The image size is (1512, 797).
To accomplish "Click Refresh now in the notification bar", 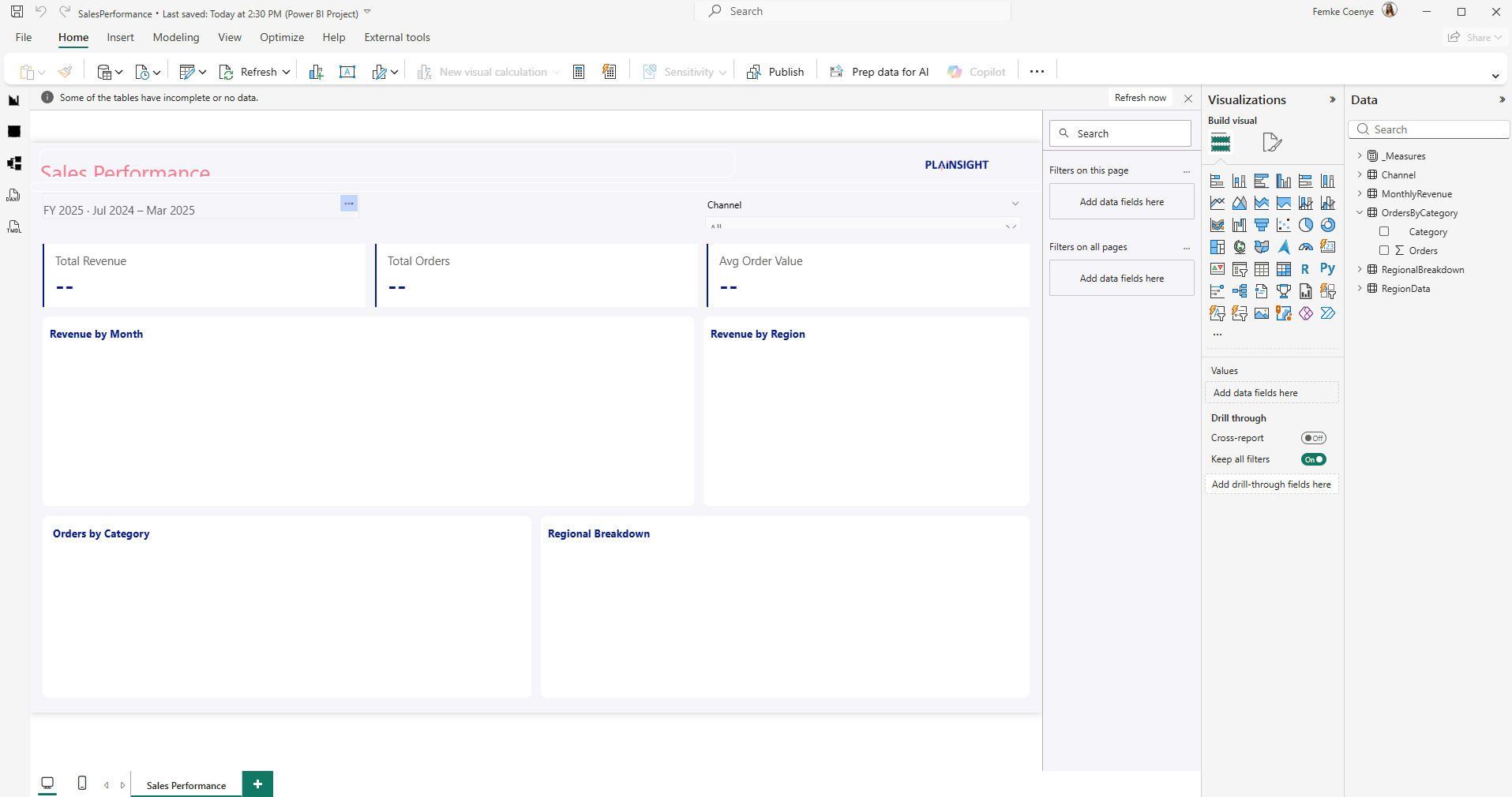I will pyautogui.click(x=1140, y=98).
